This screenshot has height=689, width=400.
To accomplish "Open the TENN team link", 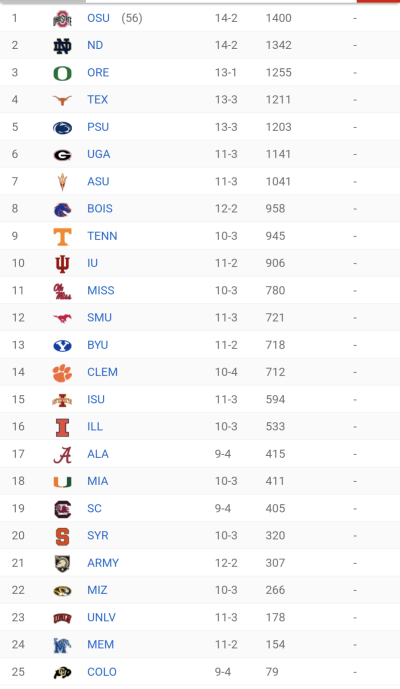I will coord(102,236).
